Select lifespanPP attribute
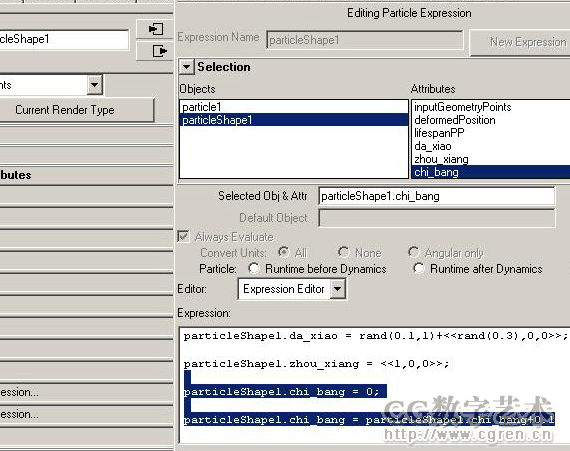 (x=491, y=133)
